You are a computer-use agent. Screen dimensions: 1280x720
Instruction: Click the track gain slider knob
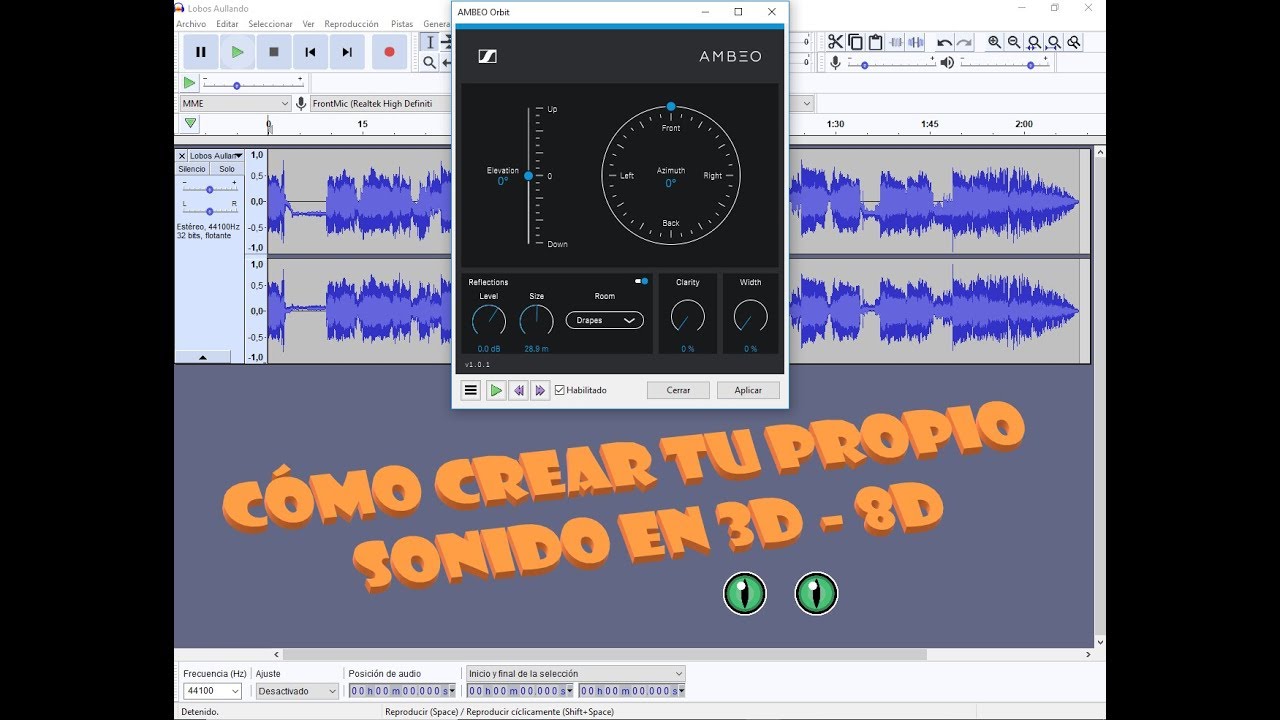[209, 189]
